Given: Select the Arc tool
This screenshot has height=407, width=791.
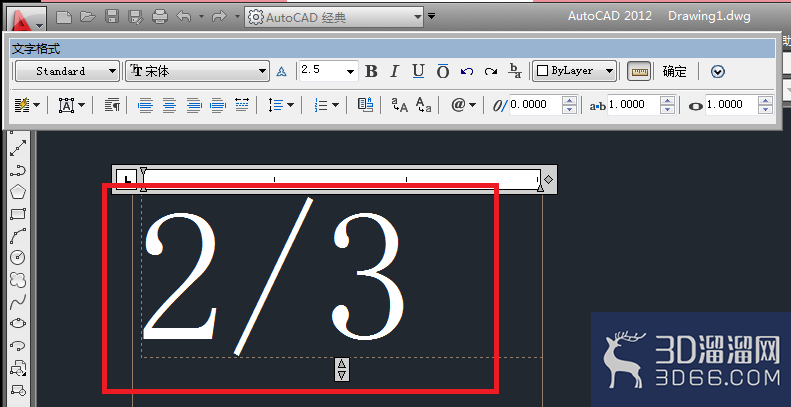Looking at the screenshot, I should (x=18, y=236).
